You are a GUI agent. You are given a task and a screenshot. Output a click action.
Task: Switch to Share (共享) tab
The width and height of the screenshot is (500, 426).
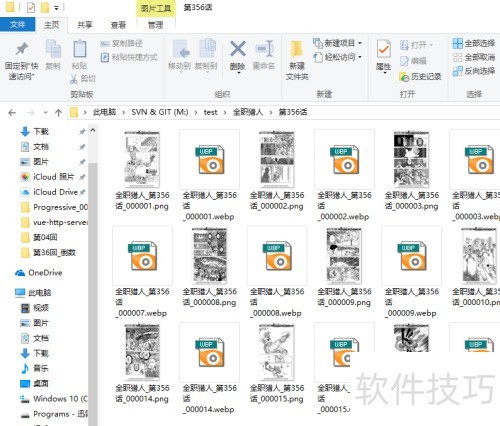click(x=85, y=25)
